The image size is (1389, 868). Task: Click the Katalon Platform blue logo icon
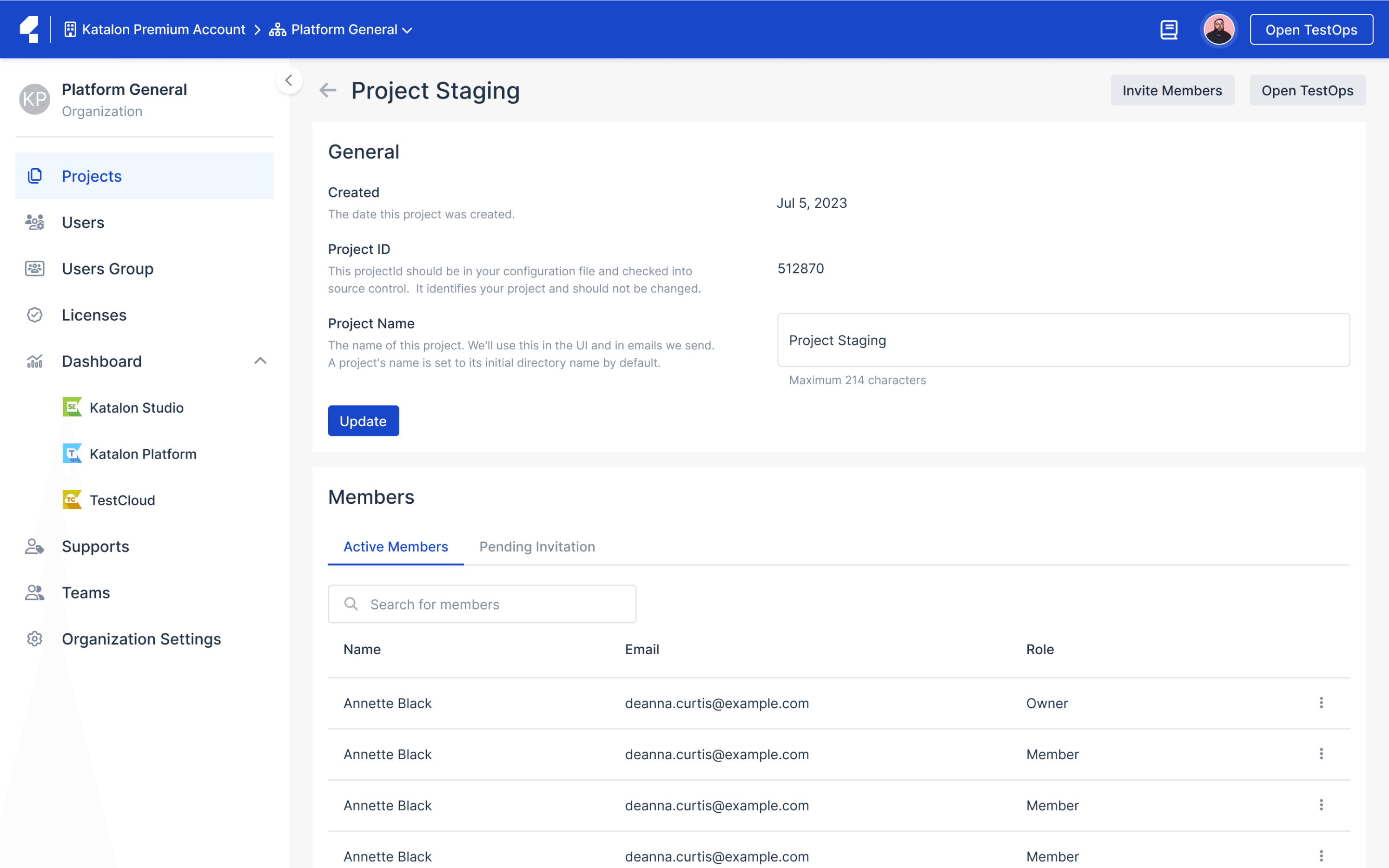pos(72,454)
